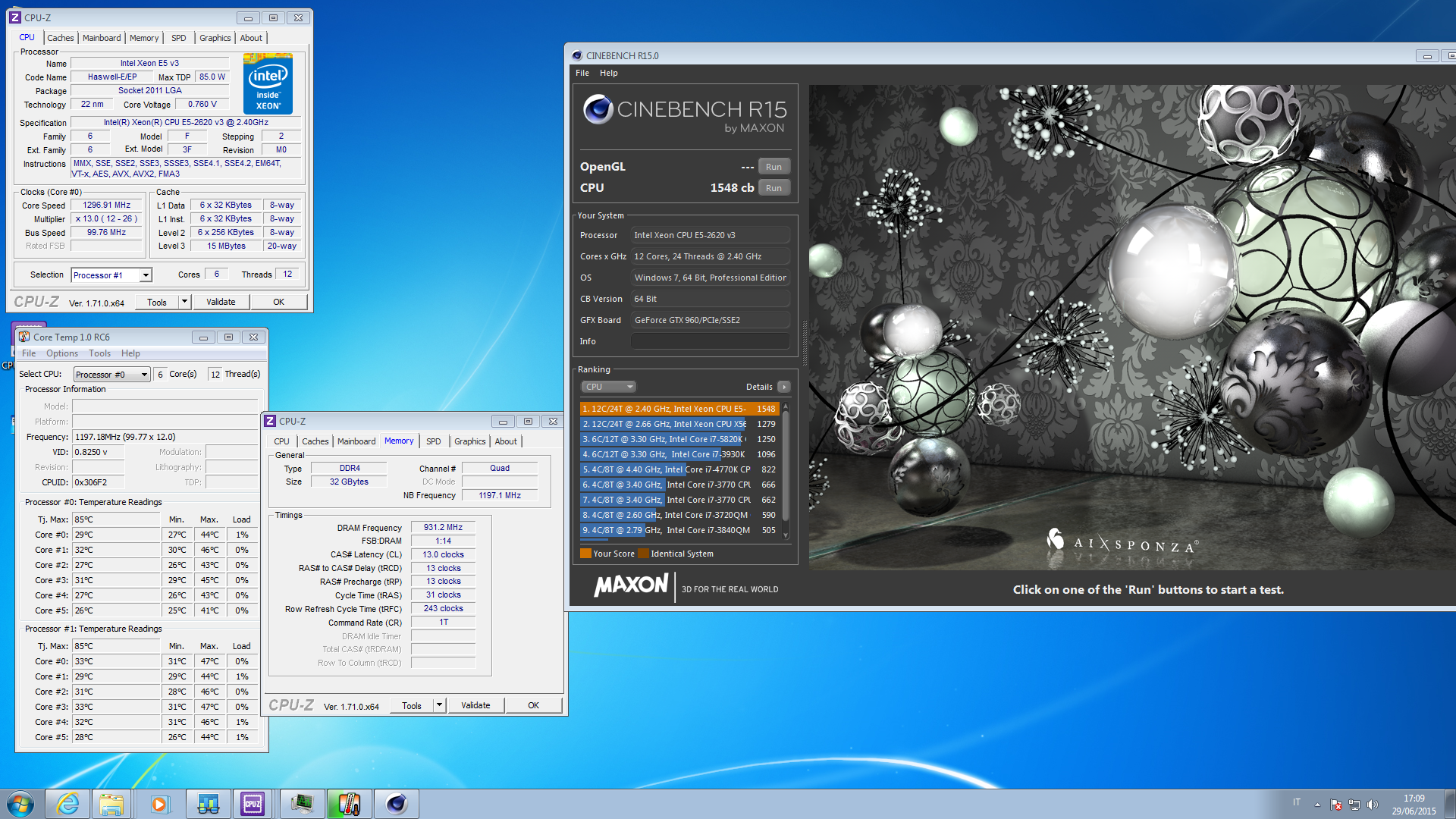Expand the Details arrow in Ranking

[784, 387]
